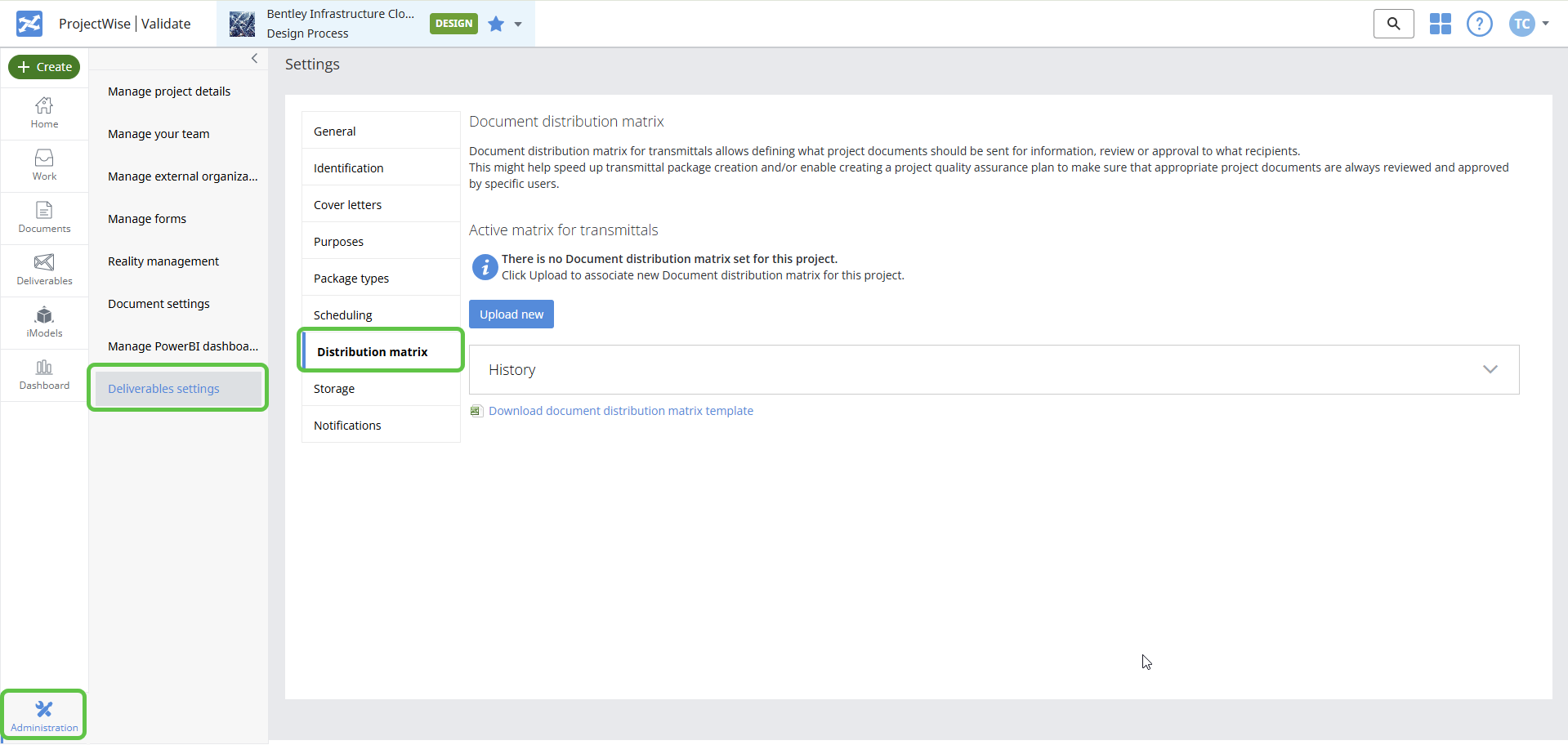Collapse the settings menu with the chevron

point(254,58)
